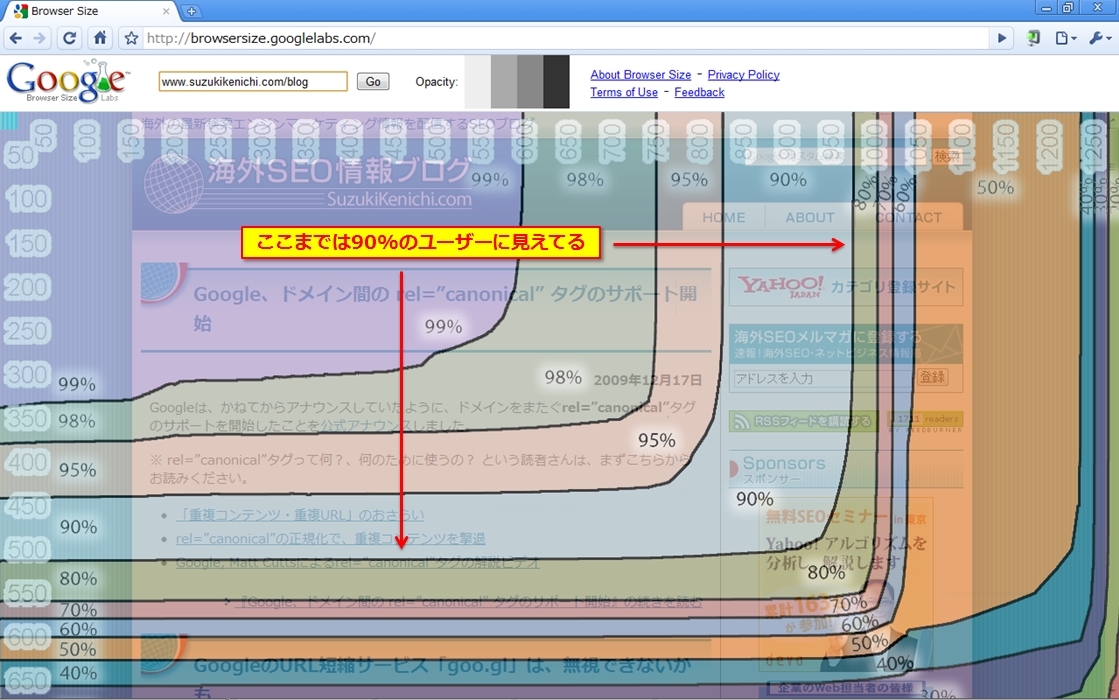Restore down the browser window
Screen dimensions: 1119x700
(x=1068, y=8)
